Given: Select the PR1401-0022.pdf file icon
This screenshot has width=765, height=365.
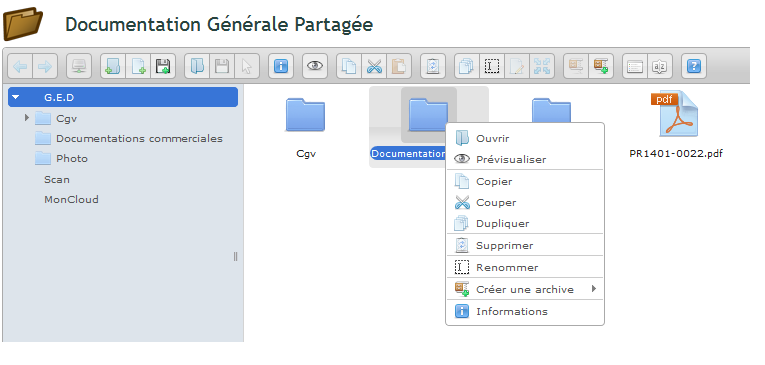Looking at the screenshot, I should (676, 114).
